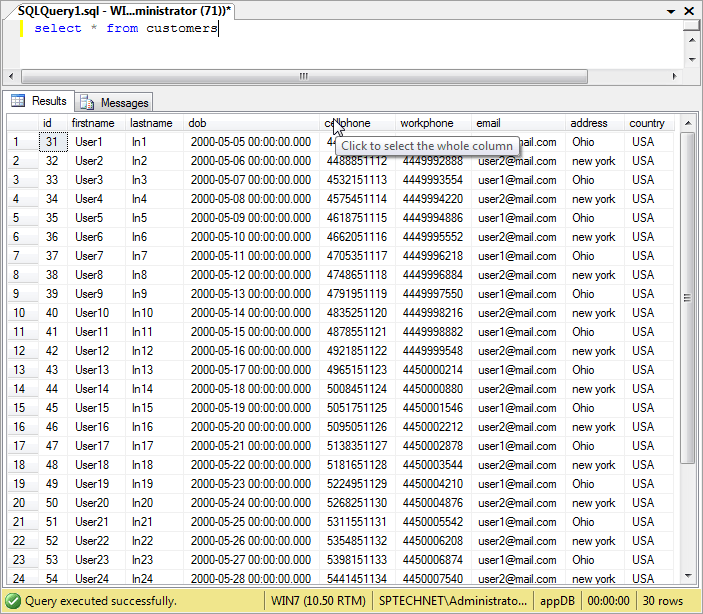Click the lastname cell ln3

pos(155,180)
